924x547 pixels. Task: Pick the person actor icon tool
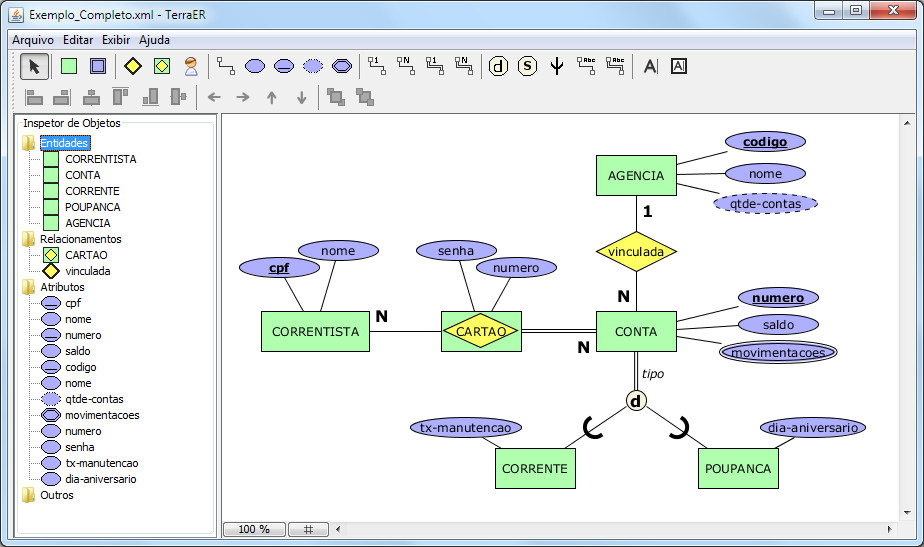[191, 66]
